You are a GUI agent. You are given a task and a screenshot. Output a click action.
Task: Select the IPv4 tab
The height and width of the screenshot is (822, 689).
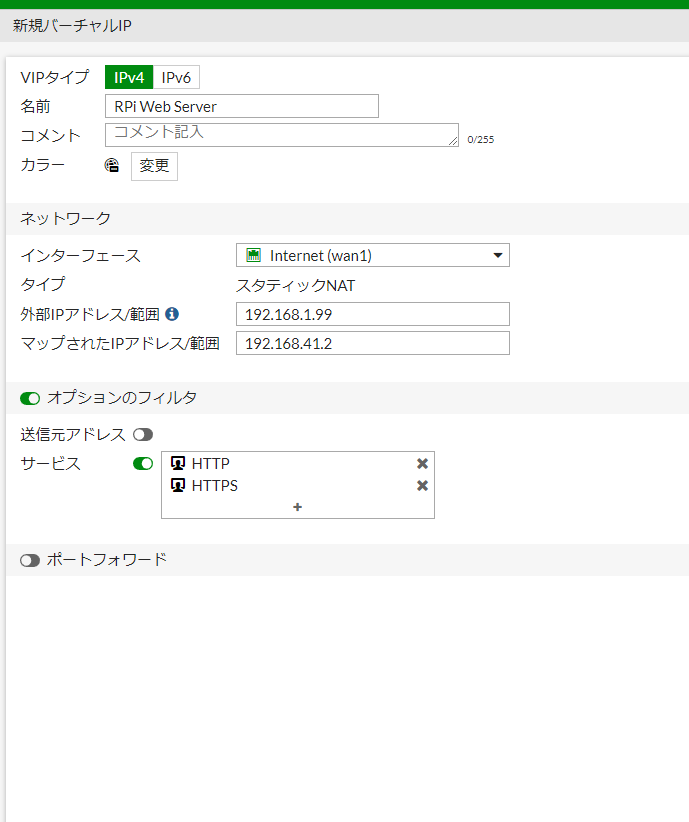pos(128,77)
